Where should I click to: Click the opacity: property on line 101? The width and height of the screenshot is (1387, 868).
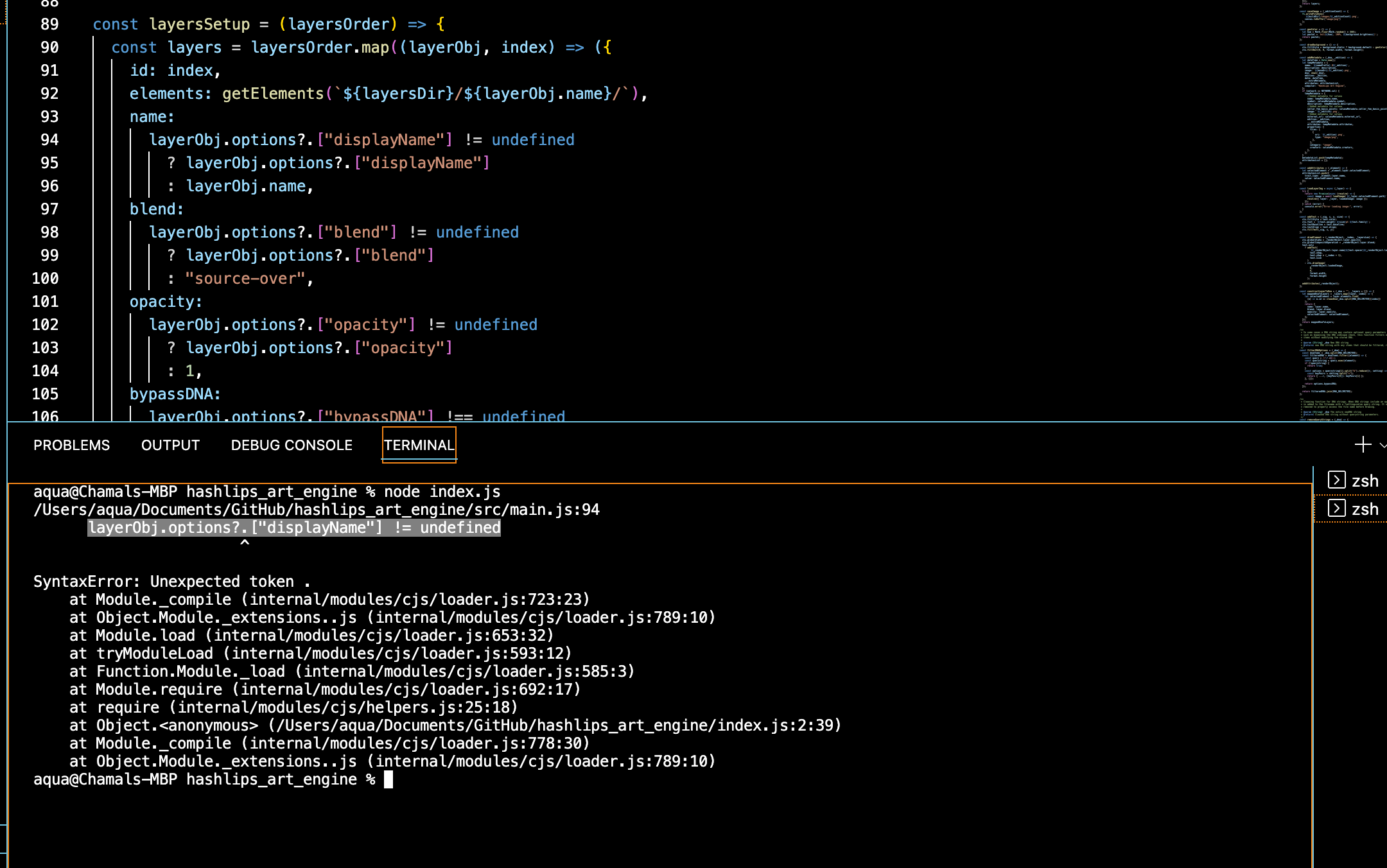[166, 302]
